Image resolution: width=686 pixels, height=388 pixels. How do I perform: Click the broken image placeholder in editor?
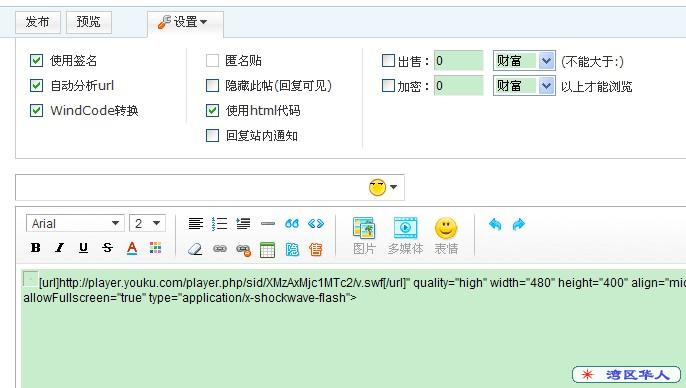pyautogui.click(x=31, y=279)
